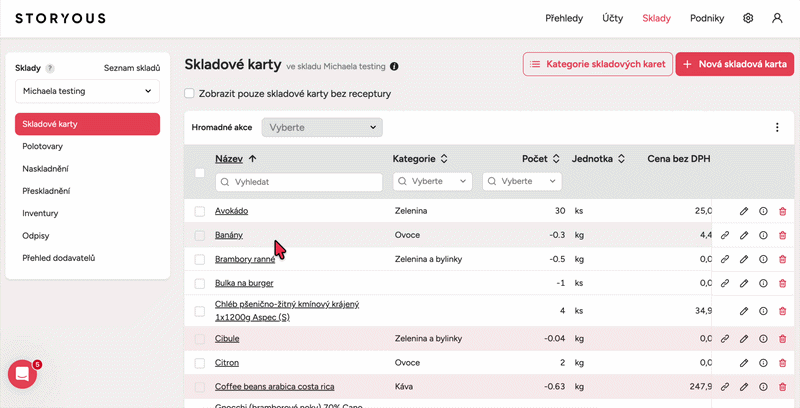Open the link icon for Cibule

[x=724, y=339]
